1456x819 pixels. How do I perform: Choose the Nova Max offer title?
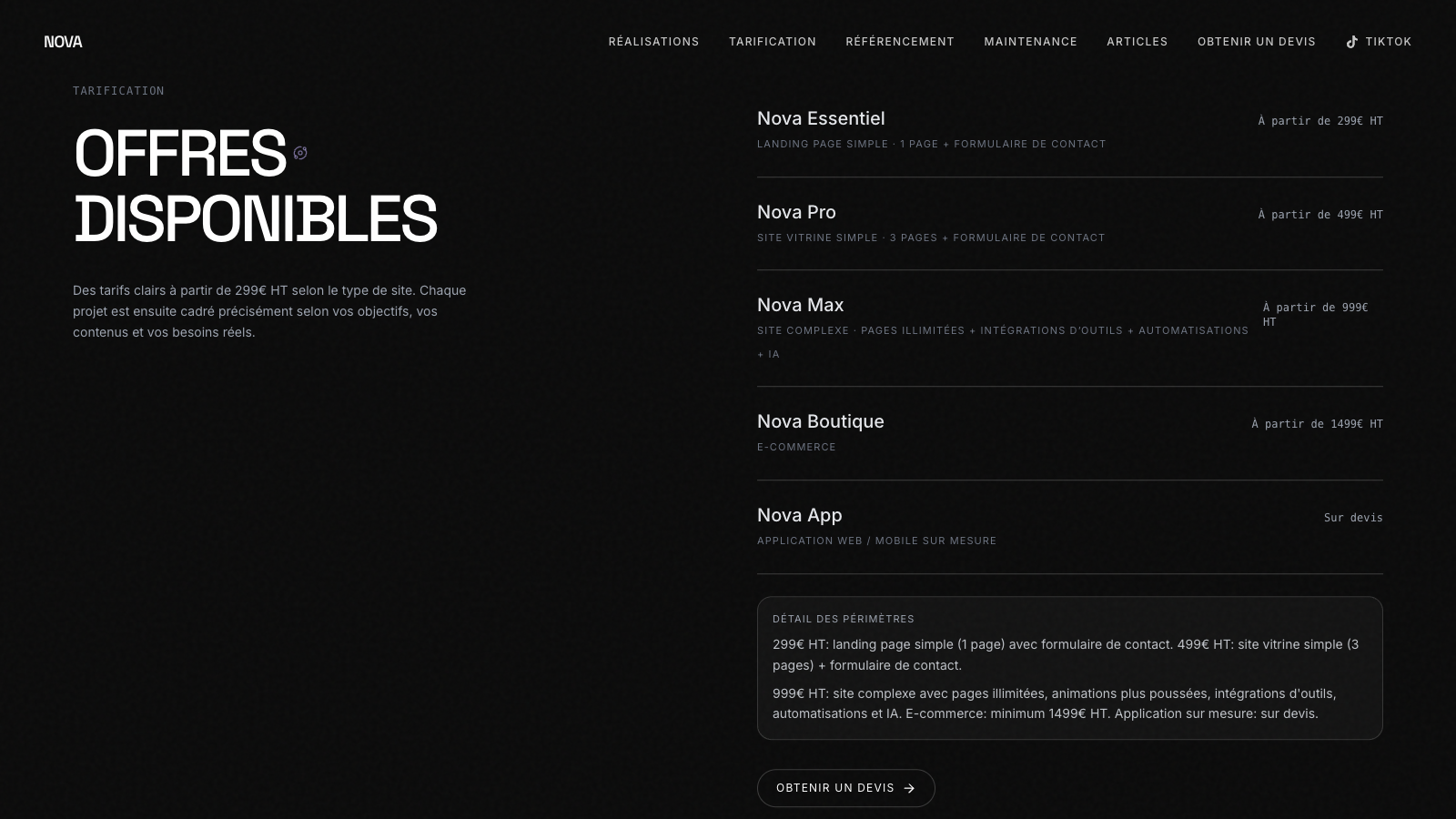(x=800, y=305)
